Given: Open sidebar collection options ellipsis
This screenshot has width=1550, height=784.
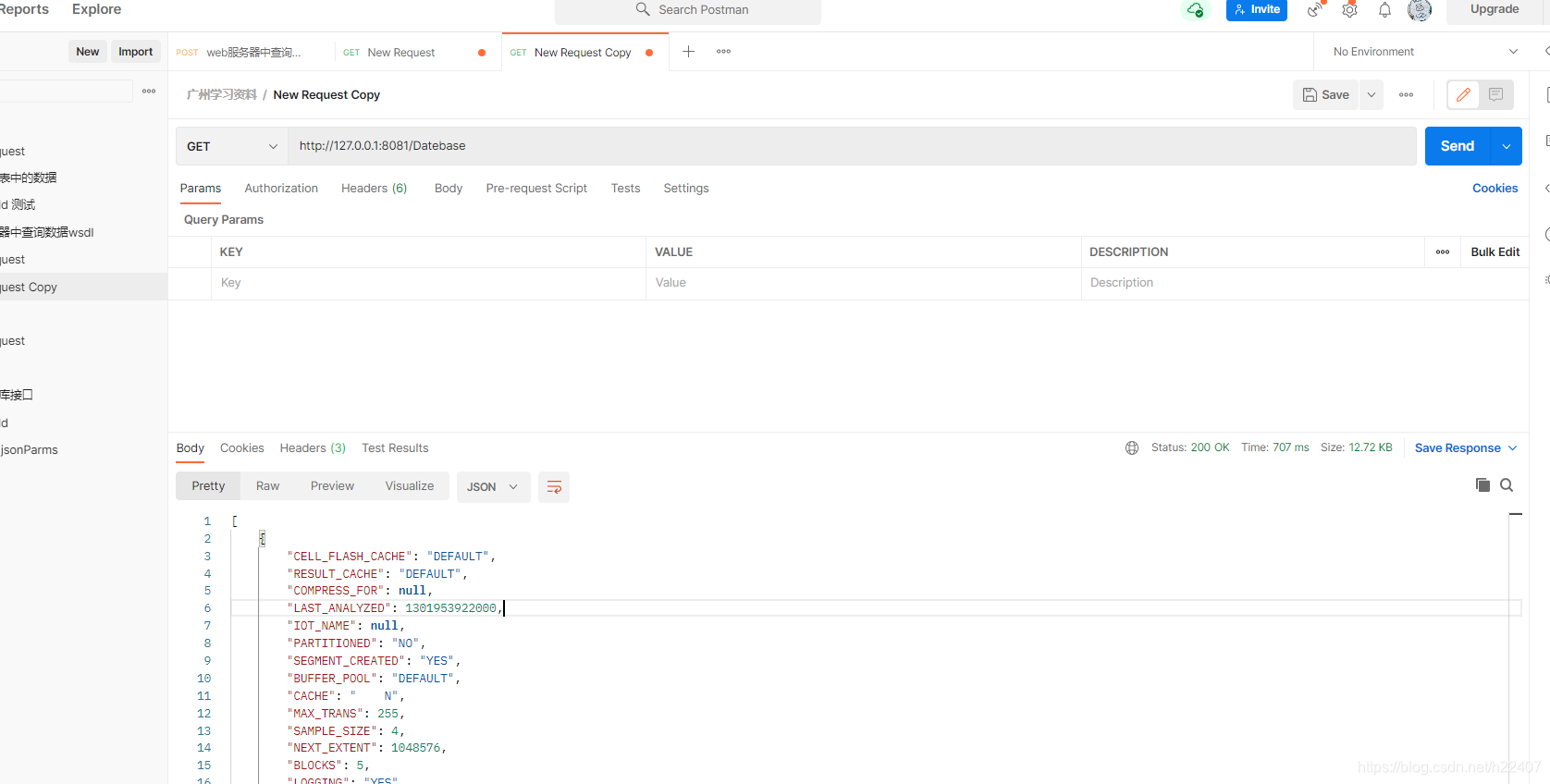Looking at the screenshot, I should (x=149, y=91).
